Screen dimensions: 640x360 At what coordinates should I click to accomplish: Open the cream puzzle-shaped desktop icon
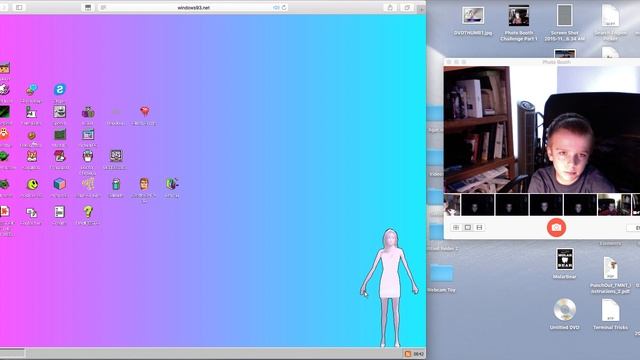point(88,184)
